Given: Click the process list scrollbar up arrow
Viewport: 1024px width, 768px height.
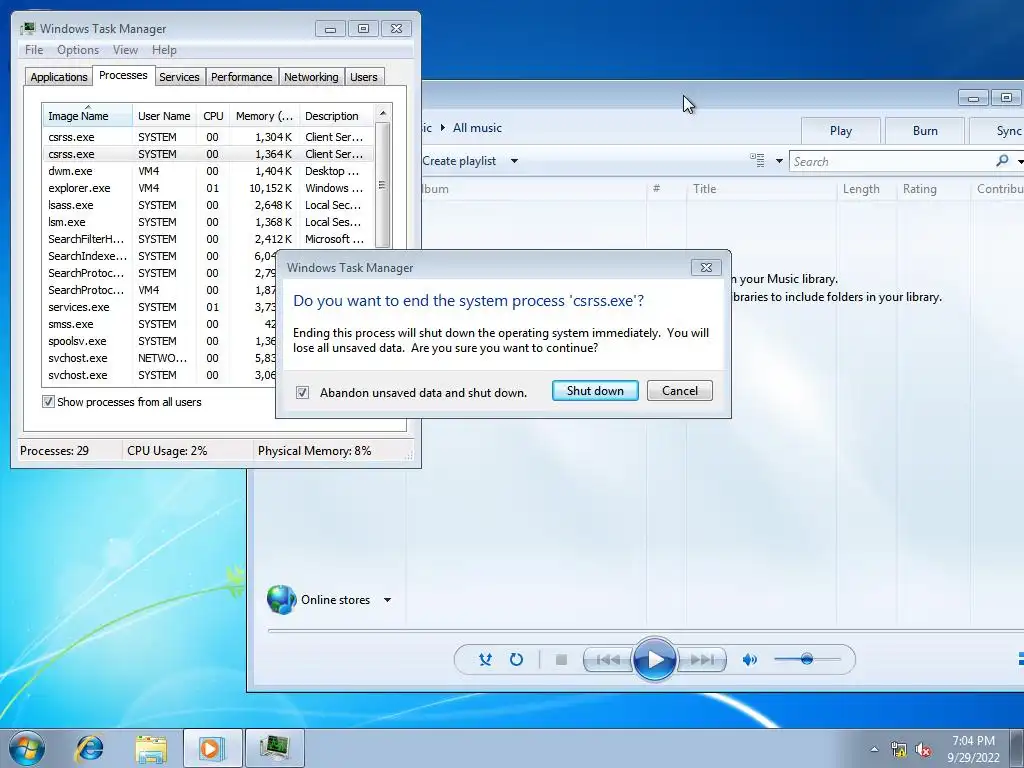Looking at the screenshot, I should coord(383,113).
